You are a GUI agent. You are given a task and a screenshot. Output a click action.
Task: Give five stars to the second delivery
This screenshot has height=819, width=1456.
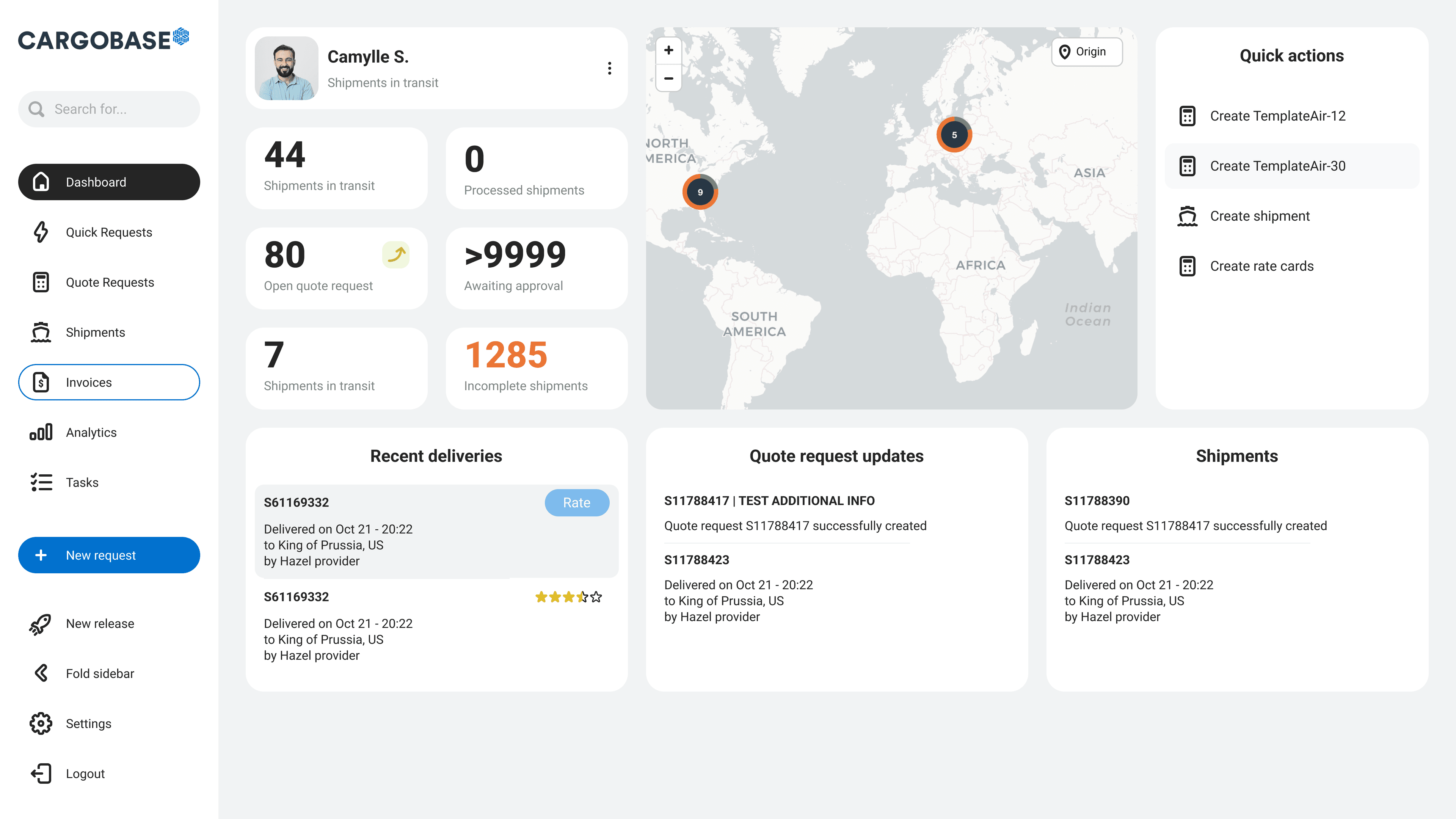596,597
